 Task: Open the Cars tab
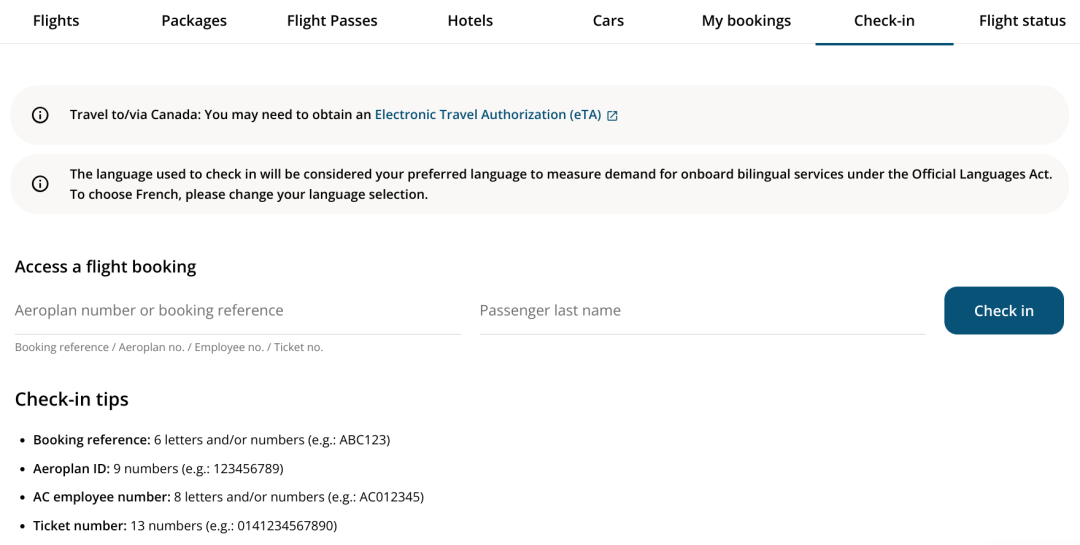(608, 21)
